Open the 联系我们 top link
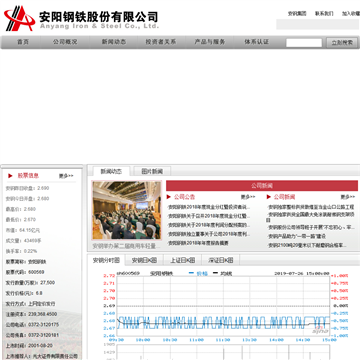 pos(324,14)
